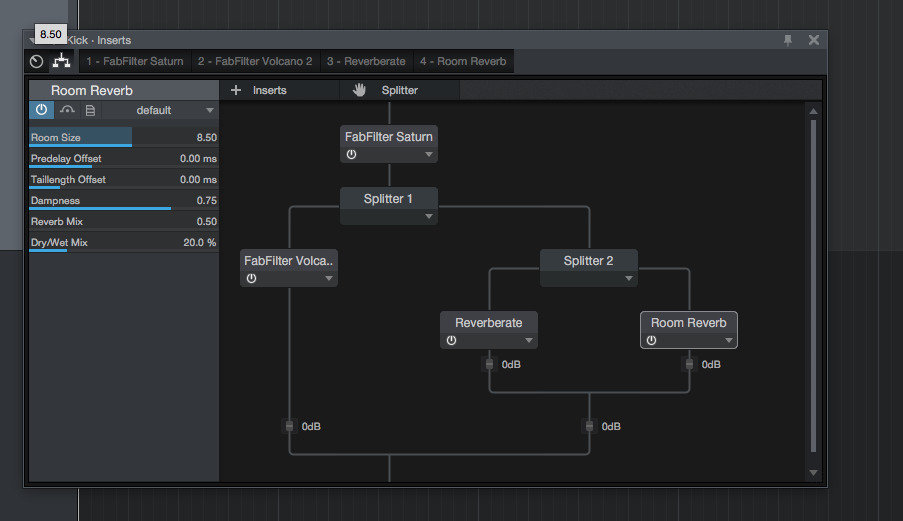Toggle power on FabFilter Volcano node
903x521 pixels.
(x=251, y=279)
